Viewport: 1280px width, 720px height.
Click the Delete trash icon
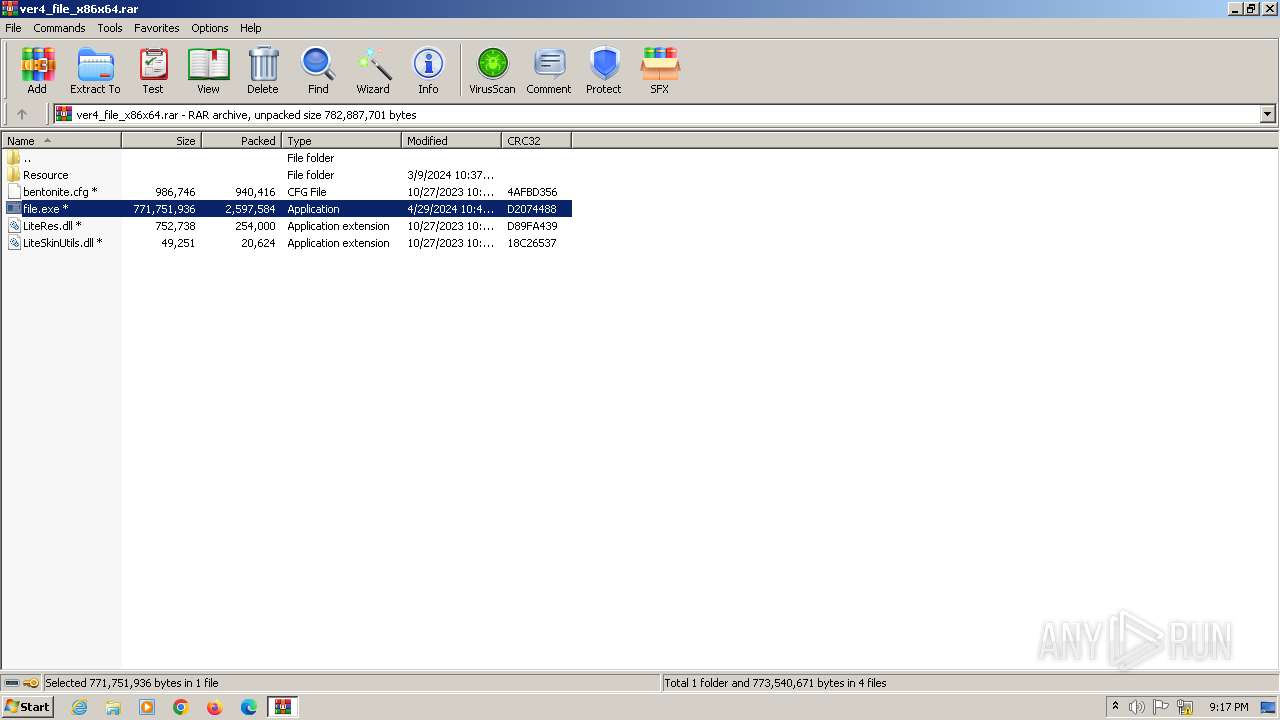(263, 70)
